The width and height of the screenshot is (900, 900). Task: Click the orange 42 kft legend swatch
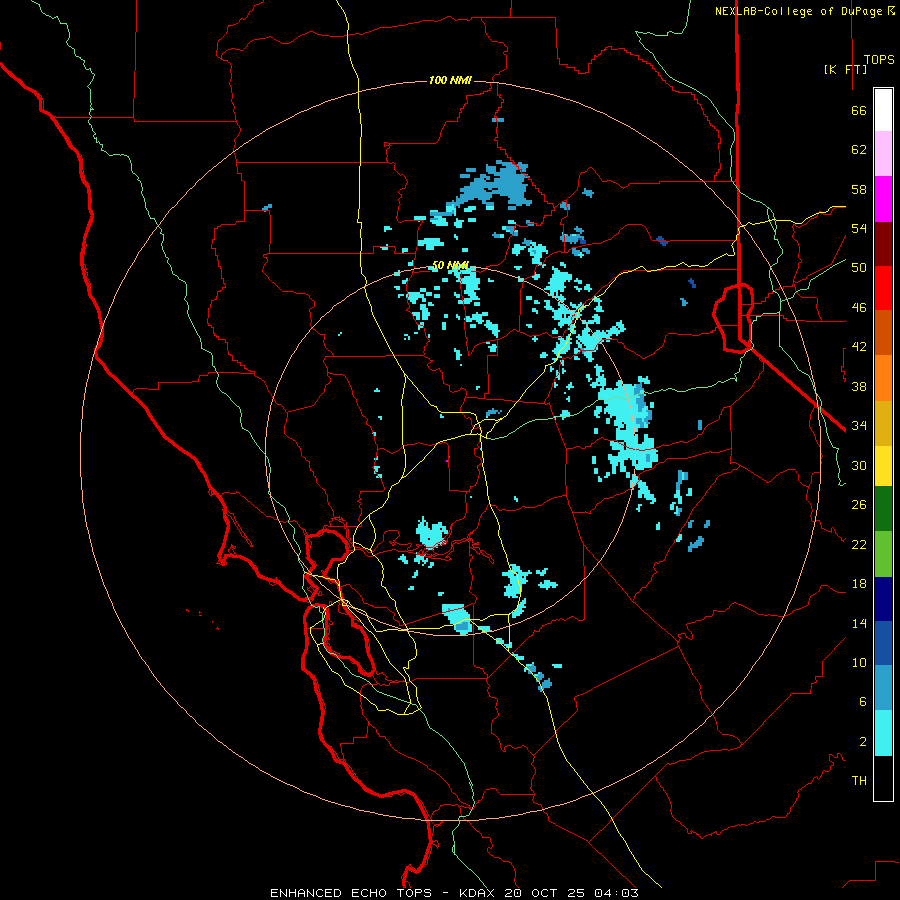(x=883, y=378)
